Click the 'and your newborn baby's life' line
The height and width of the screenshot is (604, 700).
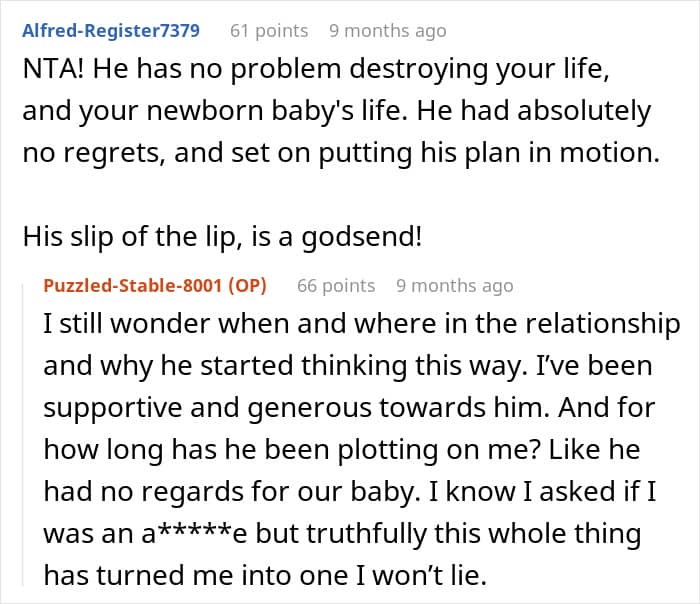(x=337, y=112)
